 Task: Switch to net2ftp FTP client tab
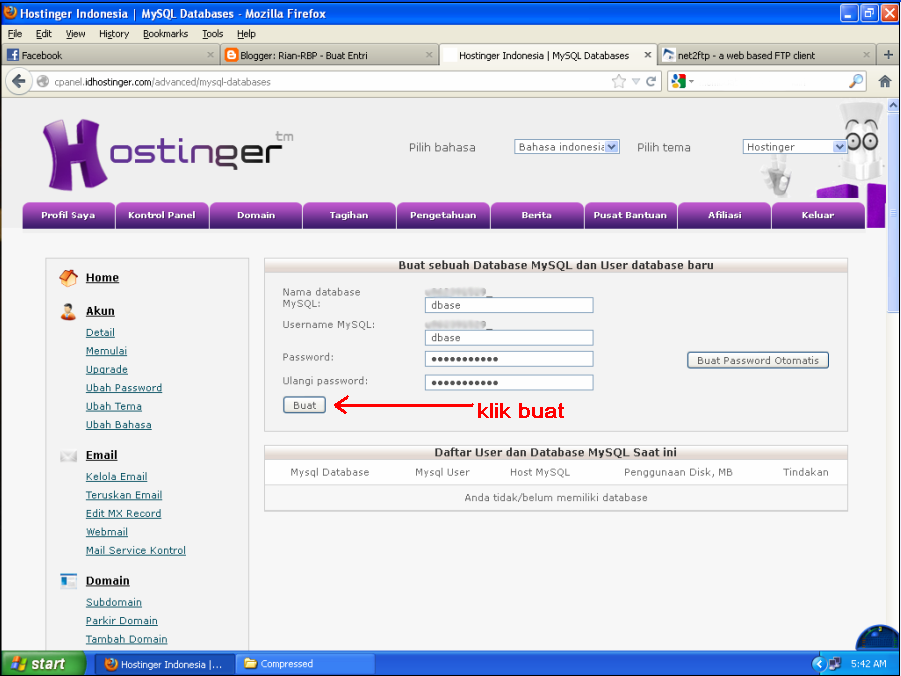(766, 55)
